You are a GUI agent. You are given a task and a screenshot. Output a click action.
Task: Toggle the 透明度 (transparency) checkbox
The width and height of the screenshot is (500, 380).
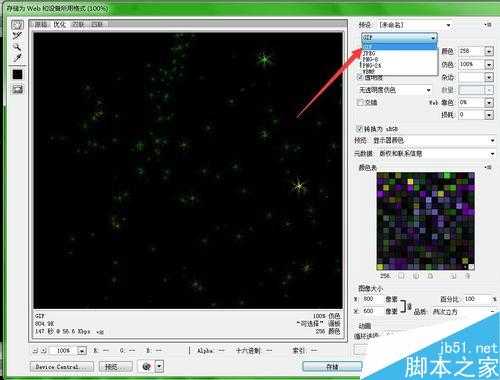(x=360, y=77)
